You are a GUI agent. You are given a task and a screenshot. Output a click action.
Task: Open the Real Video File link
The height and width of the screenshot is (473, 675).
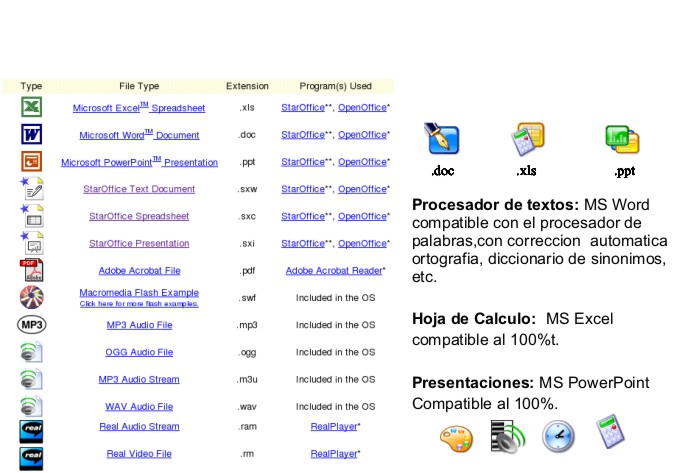click(x=139, y=454)
